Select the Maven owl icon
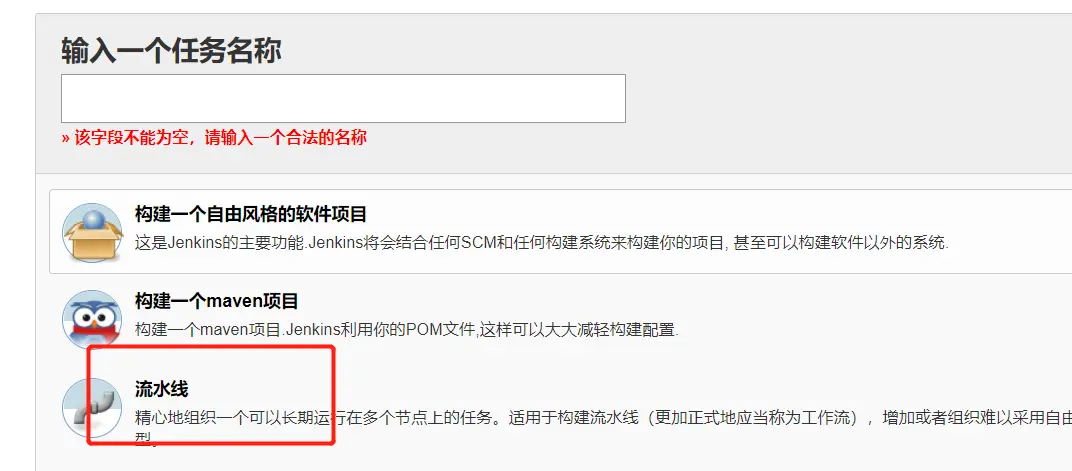The image size is (1072, 471). pos(92,320)
